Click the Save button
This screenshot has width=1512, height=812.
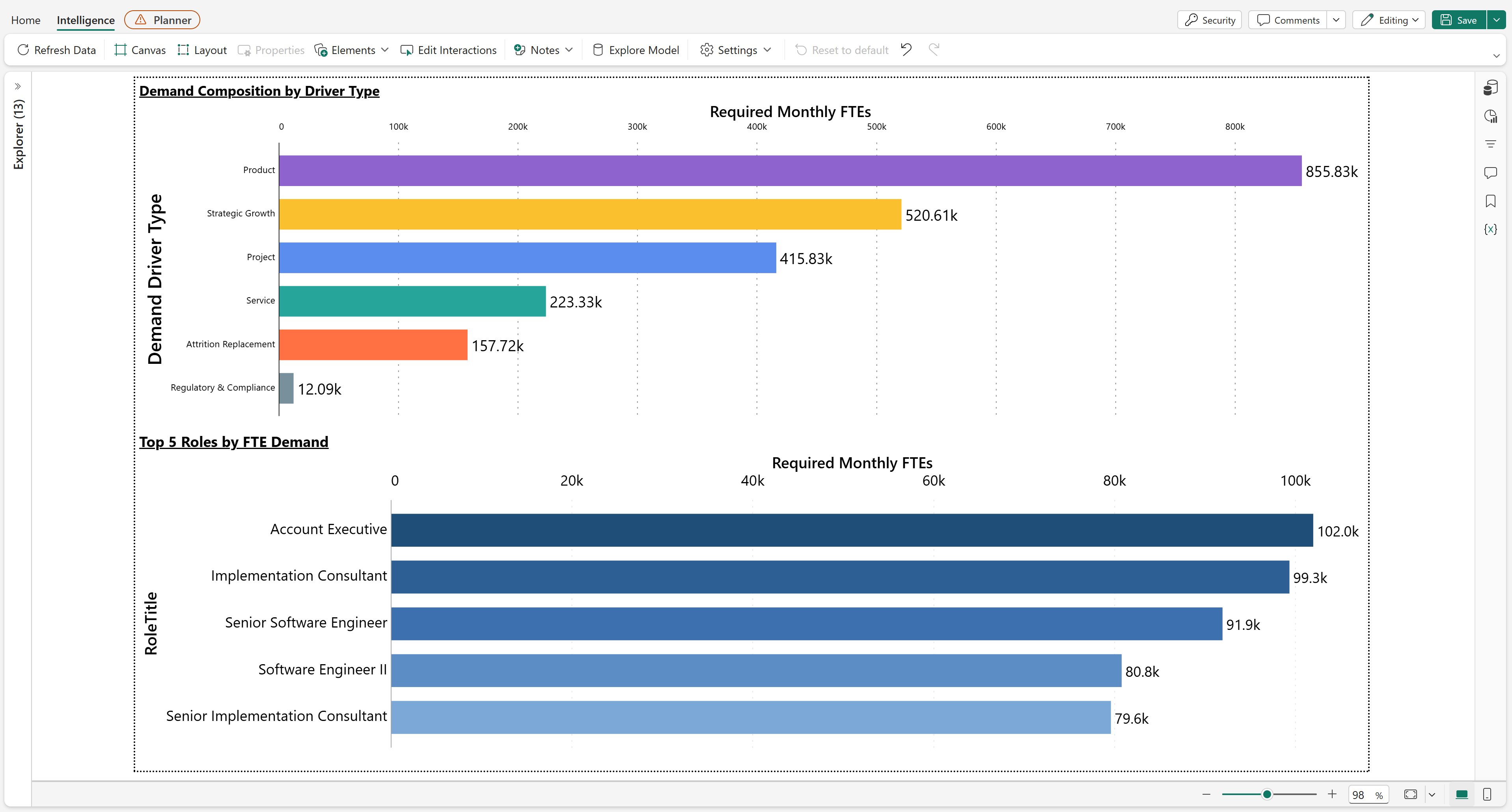[1459, 20]
